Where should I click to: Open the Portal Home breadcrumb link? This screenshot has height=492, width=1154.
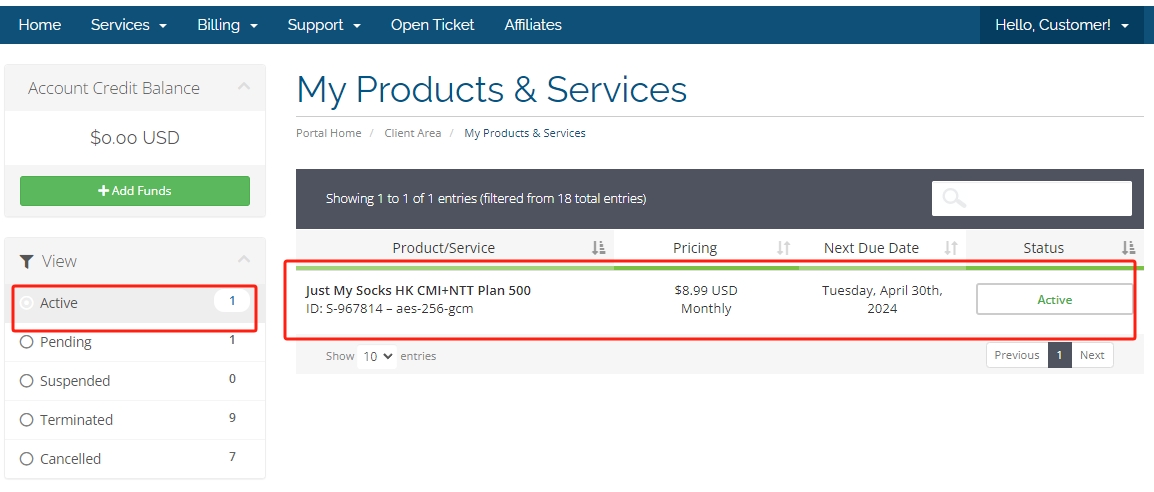[x=328, y=133]
